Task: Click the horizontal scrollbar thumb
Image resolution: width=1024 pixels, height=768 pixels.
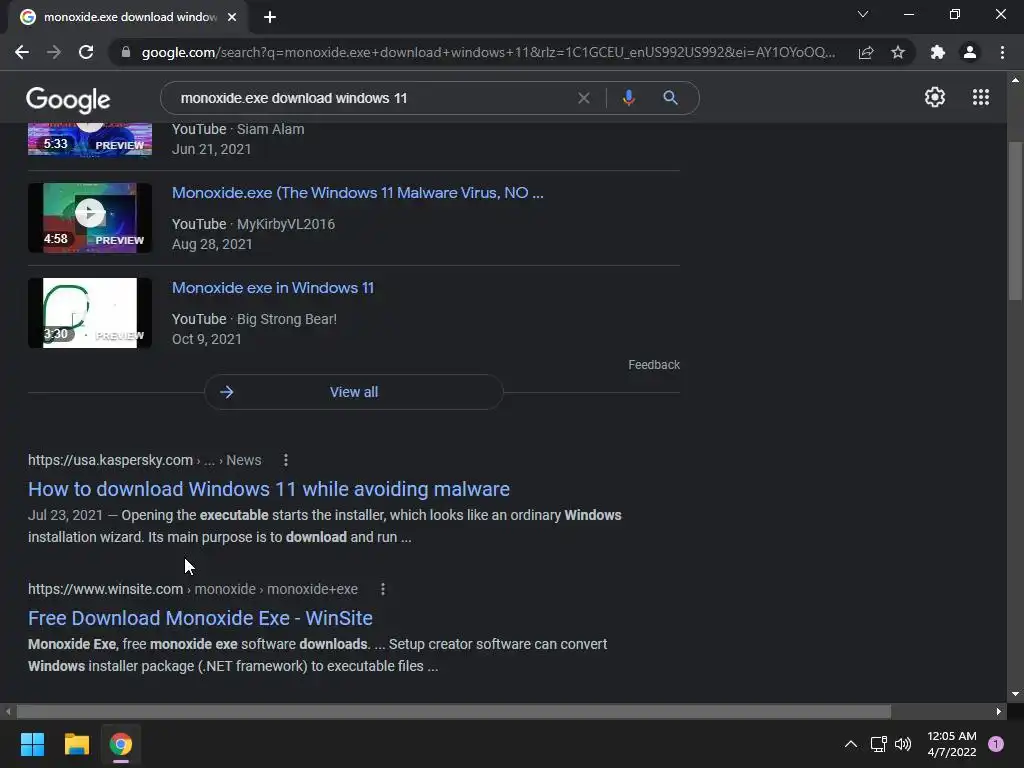Action: 453,711
